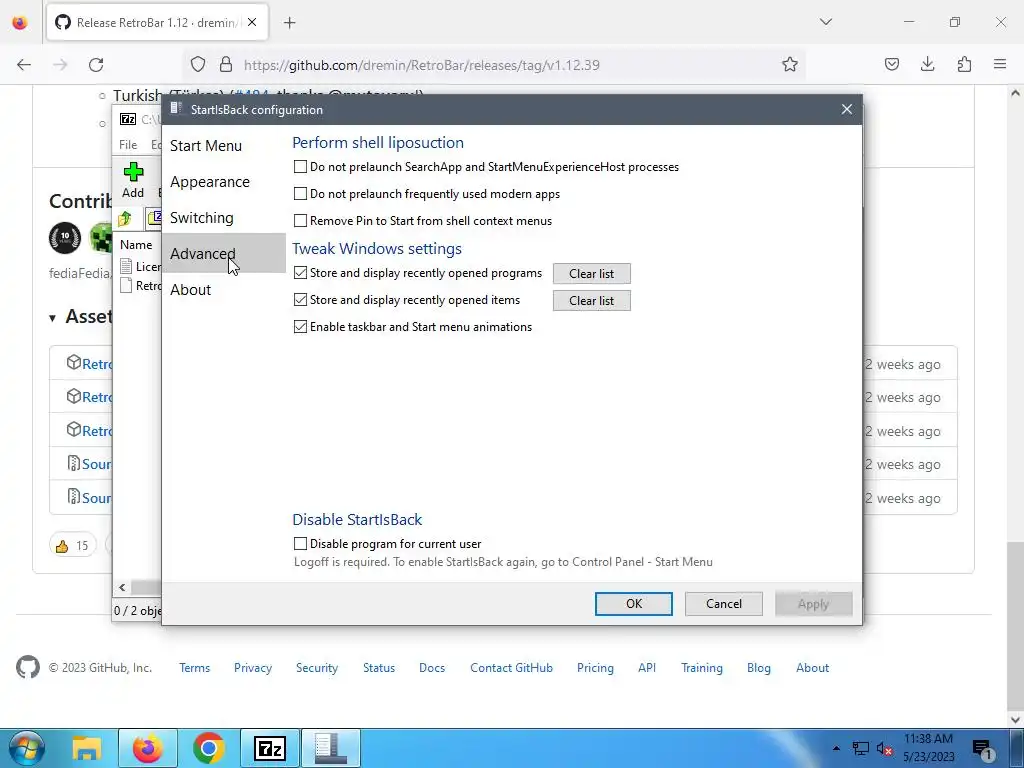Click the GitHub logo in footer
This screenshot has width=1024, height=768.
tap(27, 667)
